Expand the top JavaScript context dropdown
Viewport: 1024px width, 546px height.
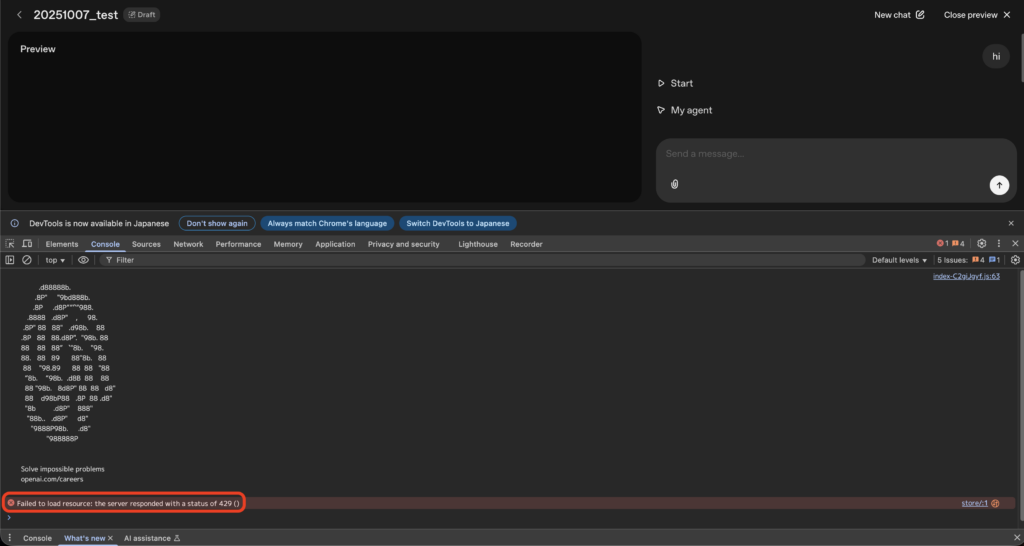[55, 260]
